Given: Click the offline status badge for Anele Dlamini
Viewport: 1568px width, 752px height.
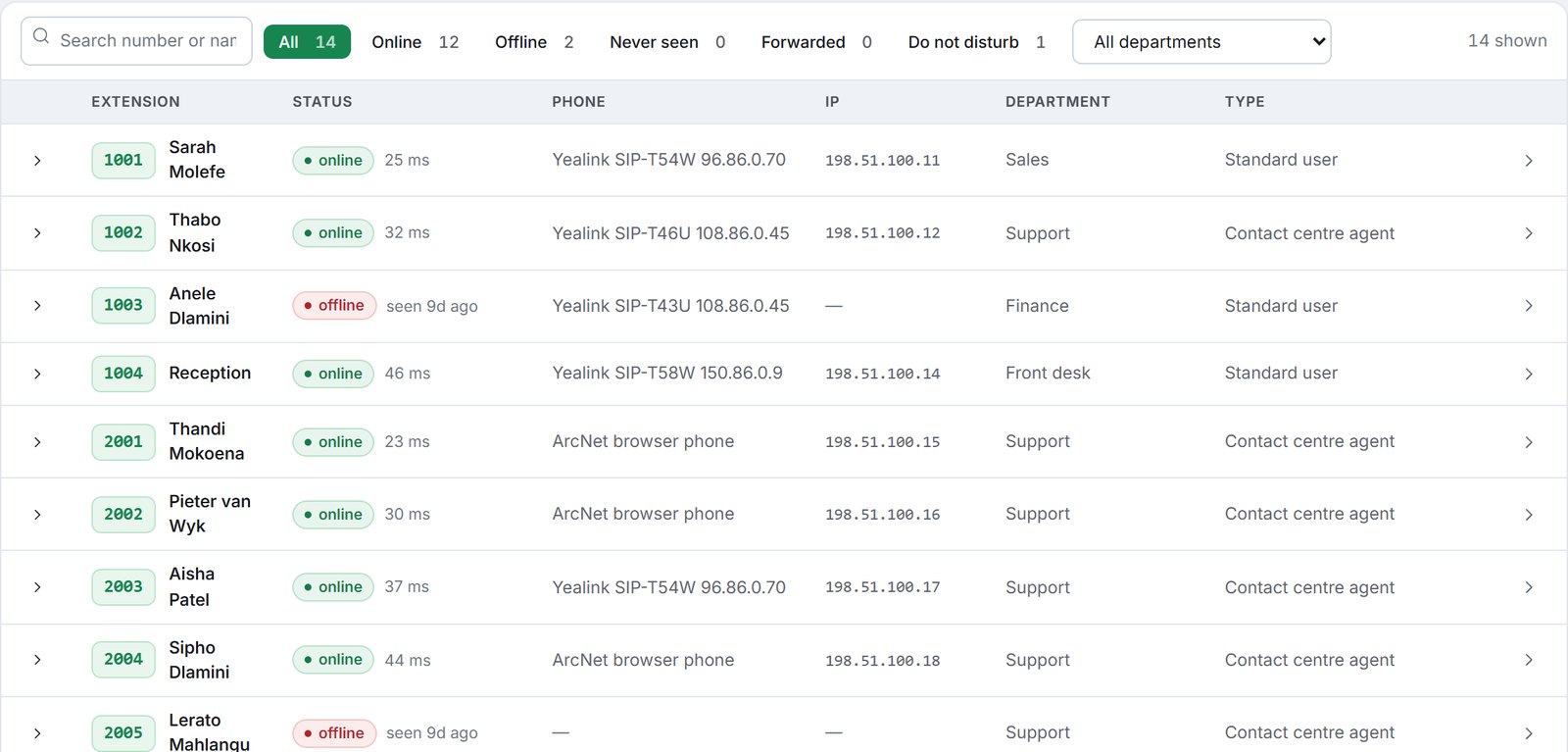Looking at the screenshot, I should coord(334,306).
